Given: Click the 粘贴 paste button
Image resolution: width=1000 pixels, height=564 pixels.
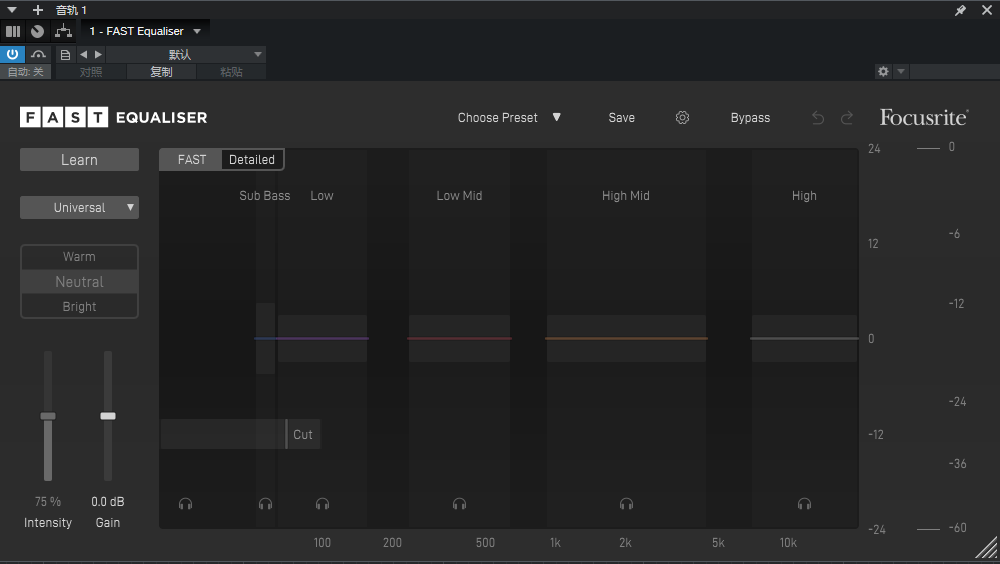Looking at the screenshot, I should pos(232,71).
